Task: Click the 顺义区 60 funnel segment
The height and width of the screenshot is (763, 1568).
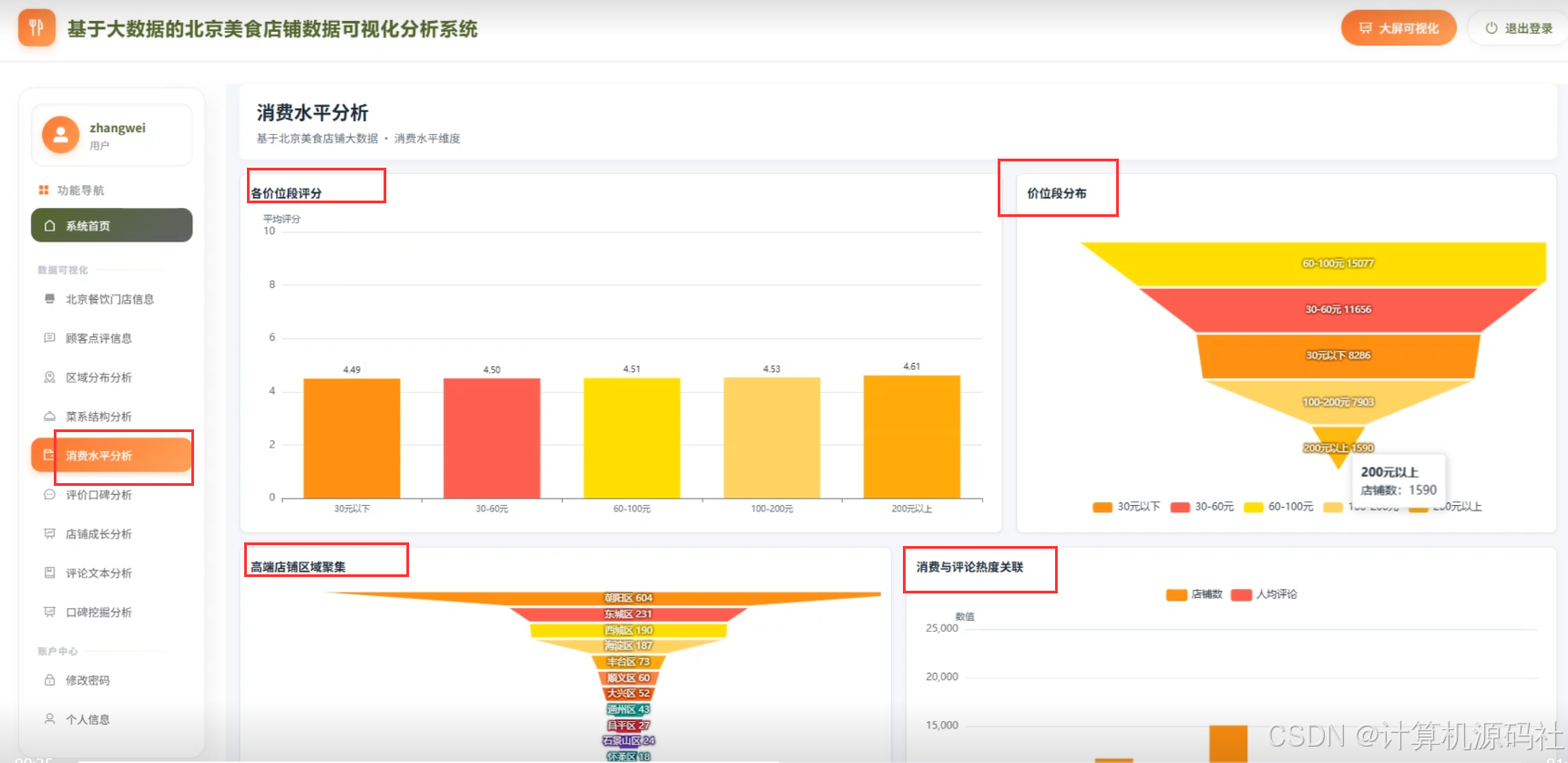Action: [x=629, y=678]
